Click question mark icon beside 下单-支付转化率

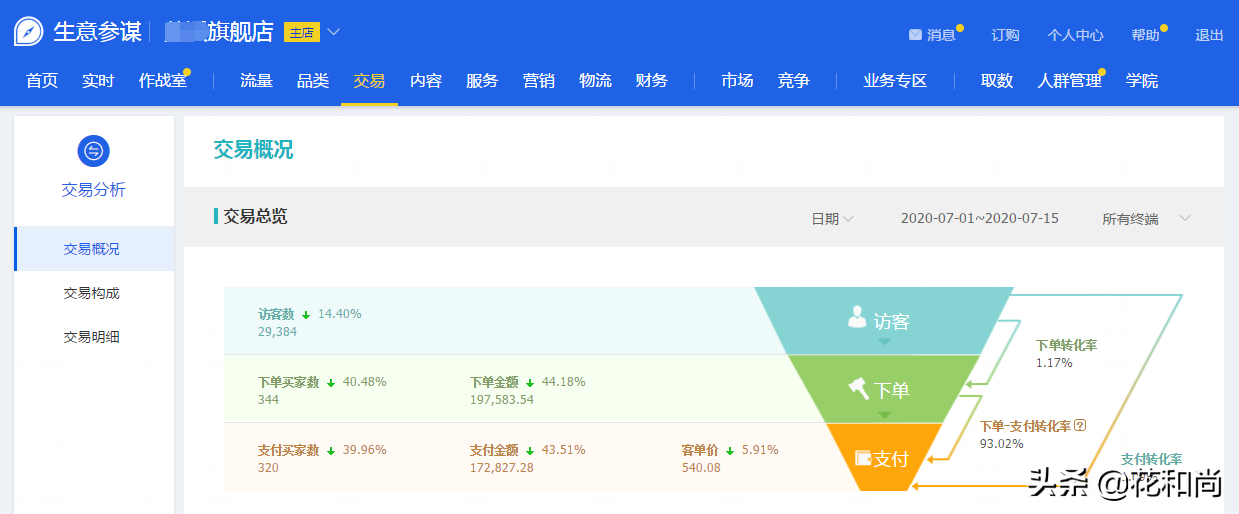tap(1079, 426)
